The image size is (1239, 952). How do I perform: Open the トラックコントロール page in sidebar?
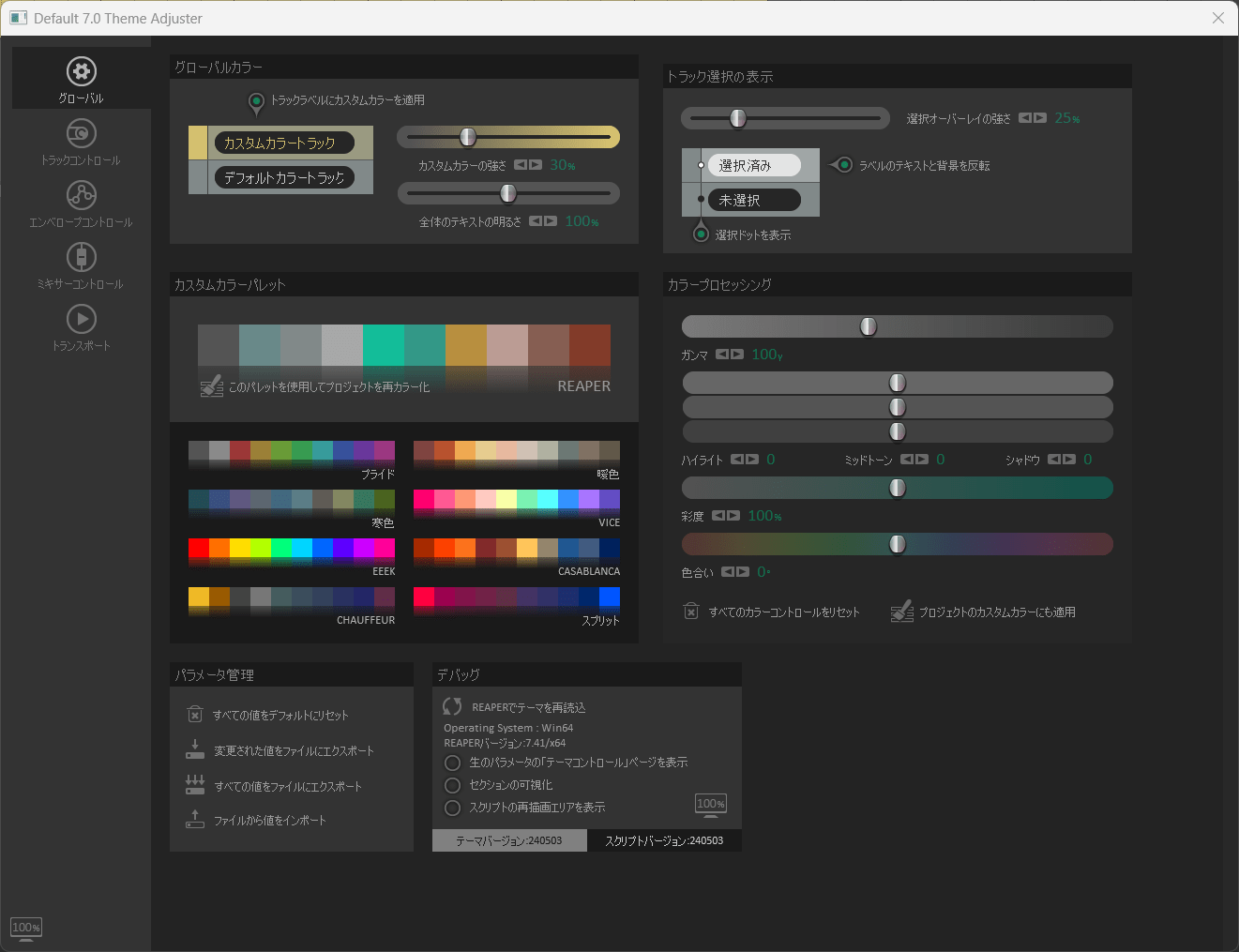82,142
